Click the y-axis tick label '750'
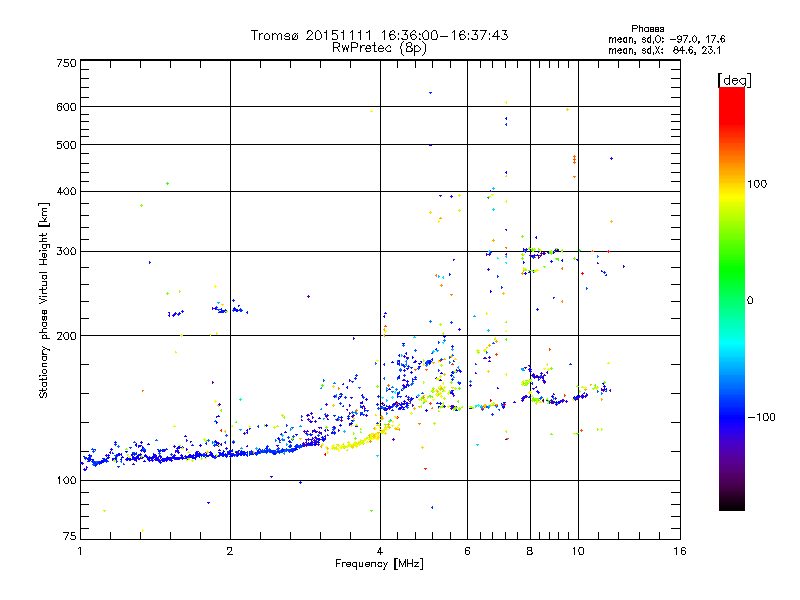 [66, 63]
